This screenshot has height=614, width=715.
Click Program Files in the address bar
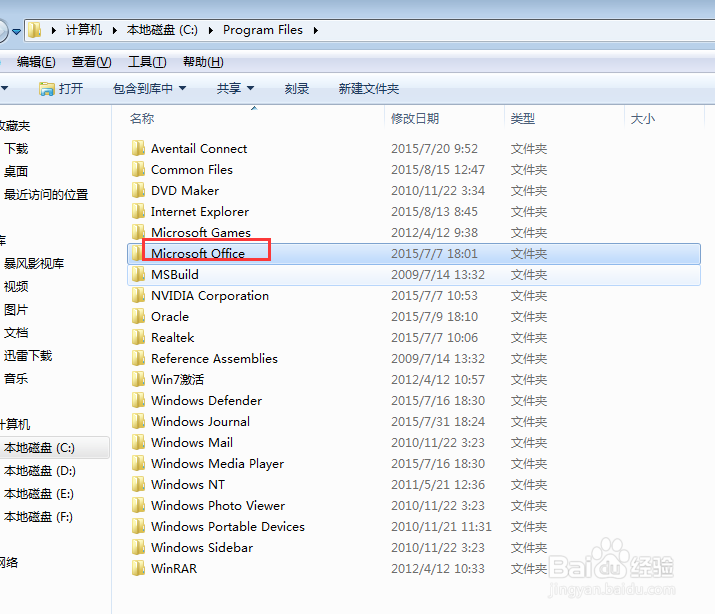[263, 30]
